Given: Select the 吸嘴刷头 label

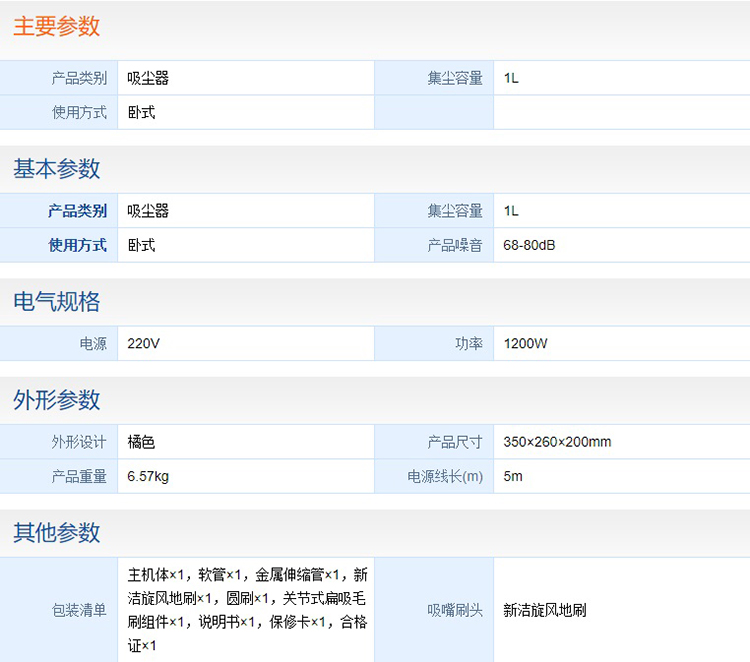Looking at the screenshot, I should pos(455,610).
